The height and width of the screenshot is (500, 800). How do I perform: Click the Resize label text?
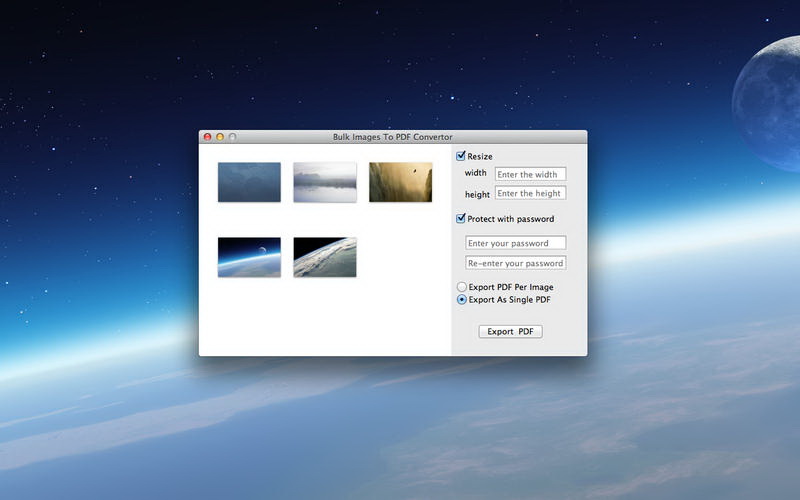pyautogui.click(x=480, y=156)
